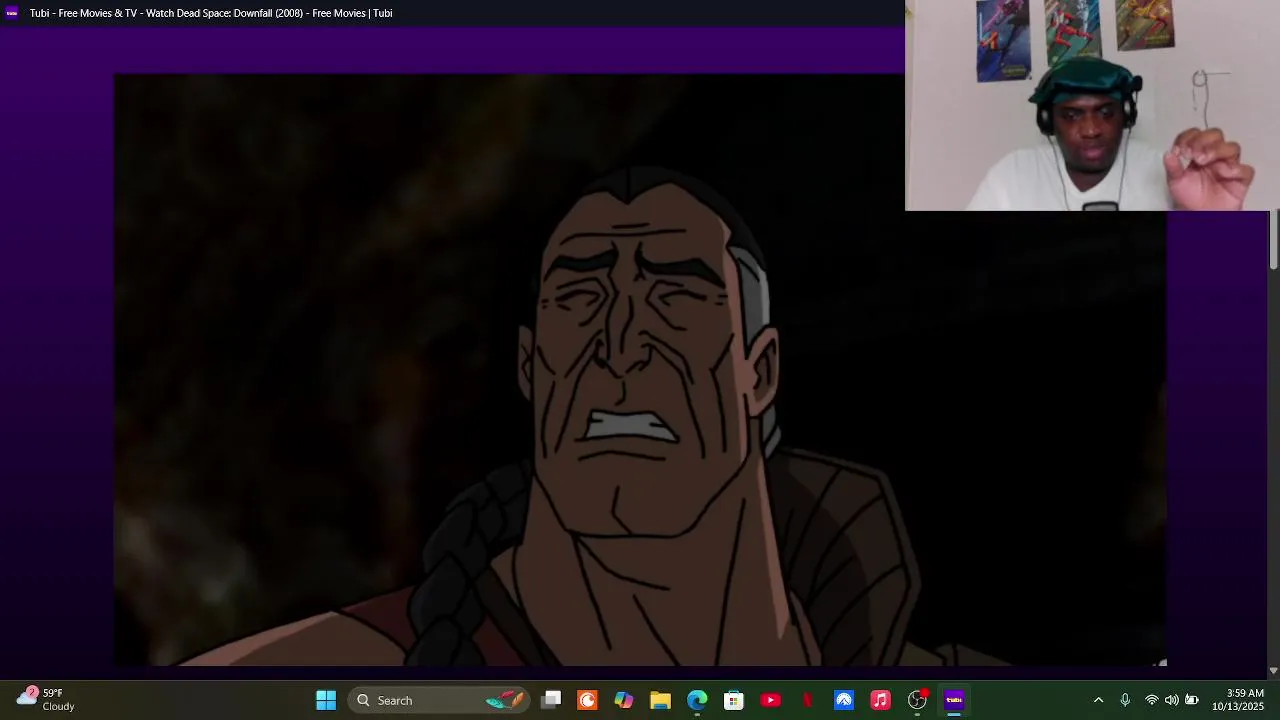Click the taskbar Search box

click(440, 700)
